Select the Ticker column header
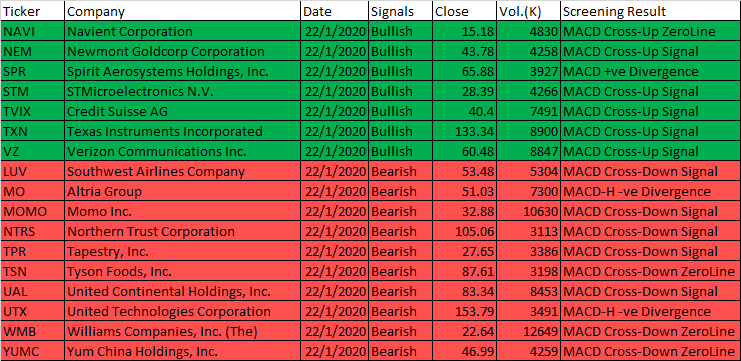 33,11
